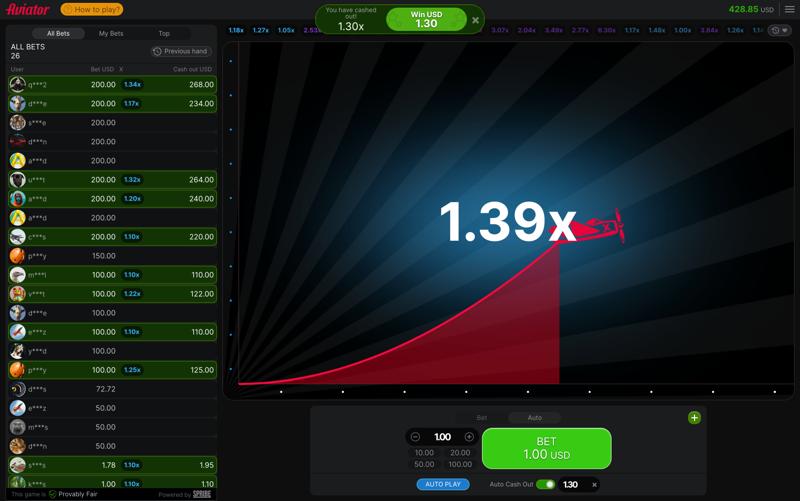Toggle Auto Cash Out switch

(545, 484)
